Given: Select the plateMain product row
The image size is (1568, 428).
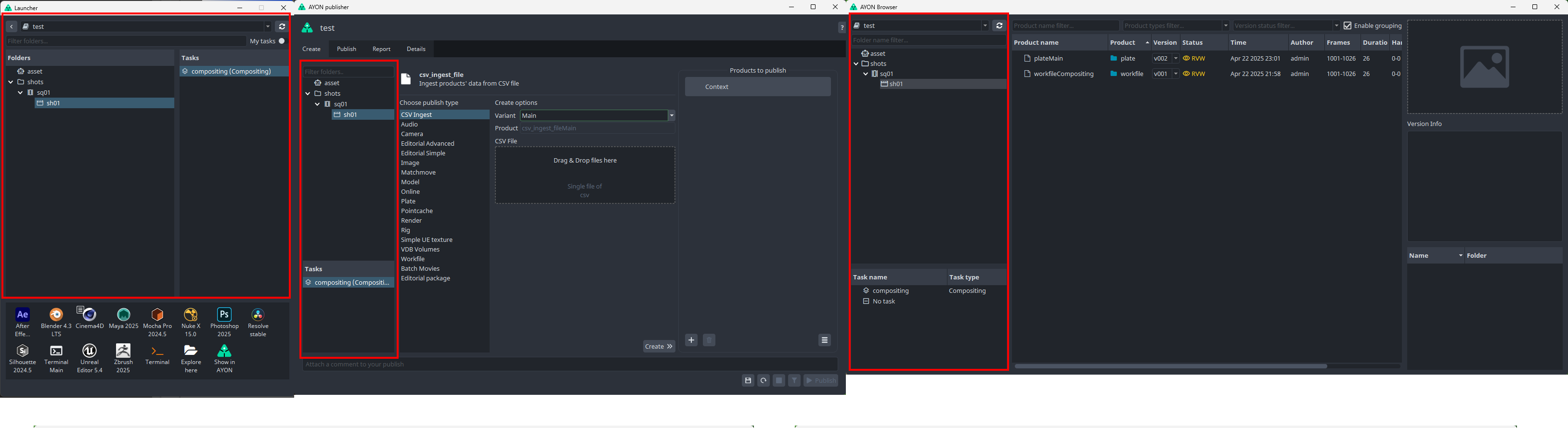Looking at the screenshot, I should (x=1206, y=58).
